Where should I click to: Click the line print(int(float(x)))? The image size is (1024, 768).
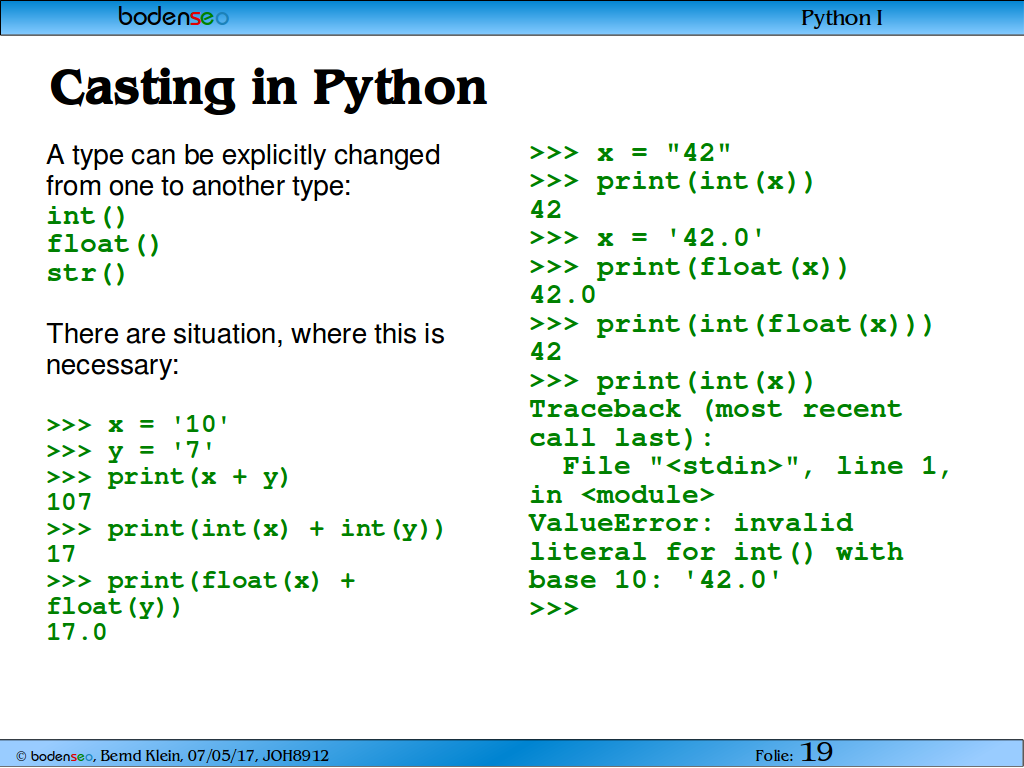(731, 325)
